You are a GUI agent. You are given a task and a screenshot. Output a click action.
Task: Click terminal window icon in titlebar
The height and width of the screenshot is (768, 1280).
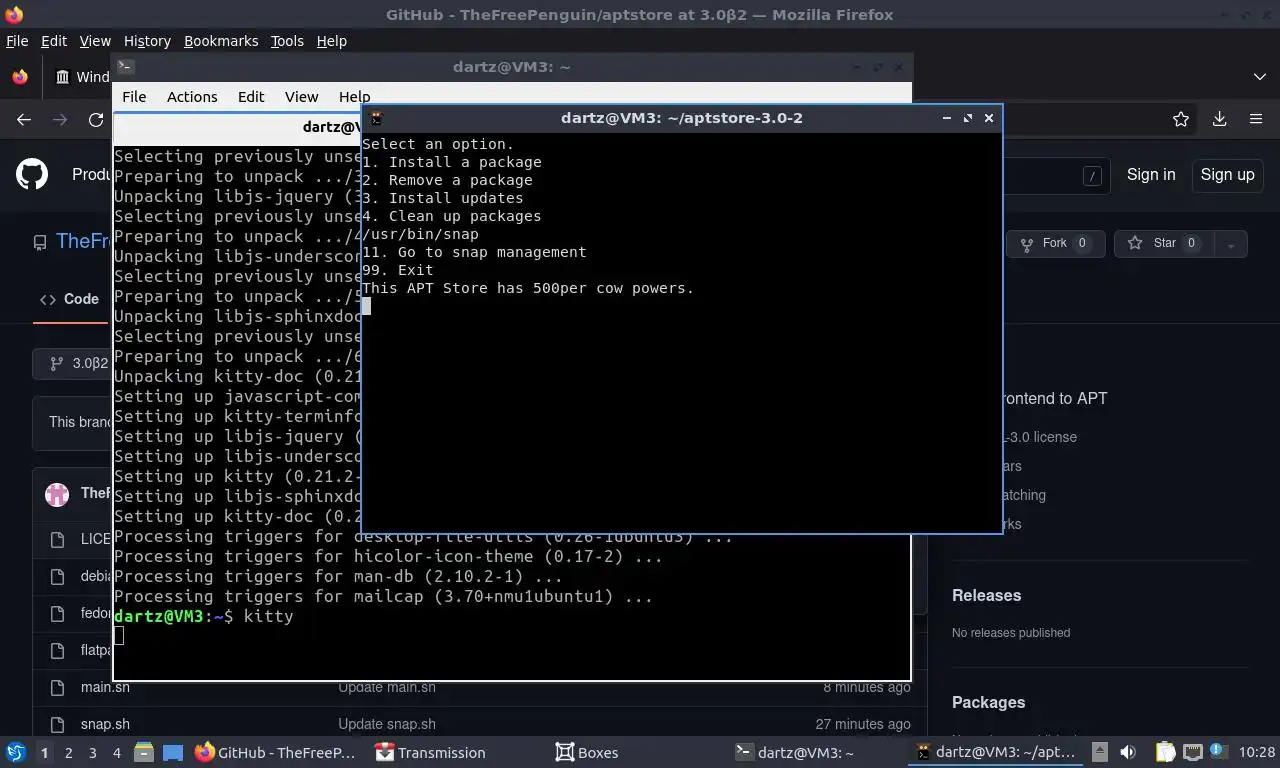[125, 67]
